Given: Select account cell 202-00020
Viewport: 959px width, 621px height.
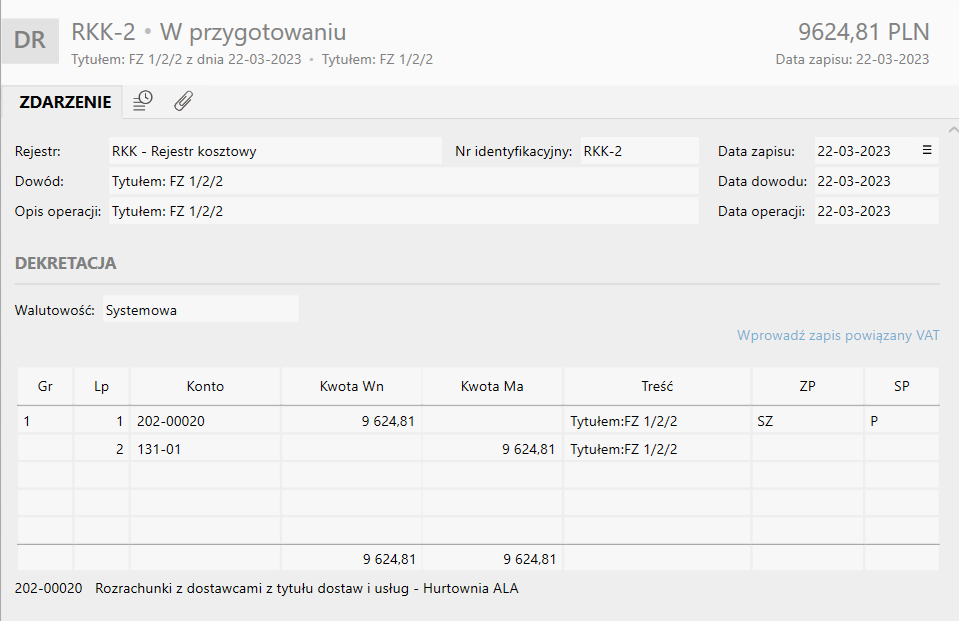Looking at the screenshot, I should tap(206, 421).
